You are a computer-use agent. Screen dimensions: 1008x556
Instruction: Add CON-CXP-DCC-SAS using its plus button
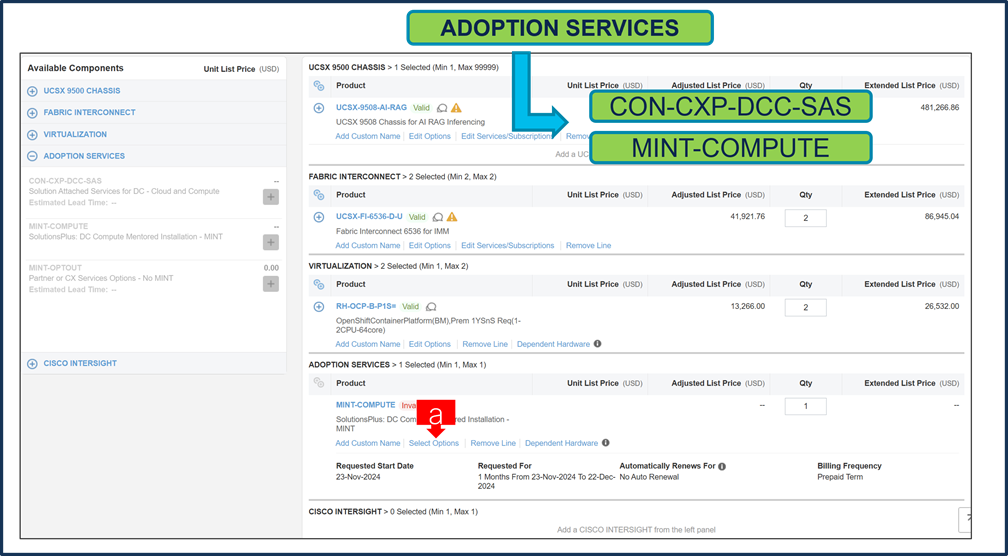[271, 197]
